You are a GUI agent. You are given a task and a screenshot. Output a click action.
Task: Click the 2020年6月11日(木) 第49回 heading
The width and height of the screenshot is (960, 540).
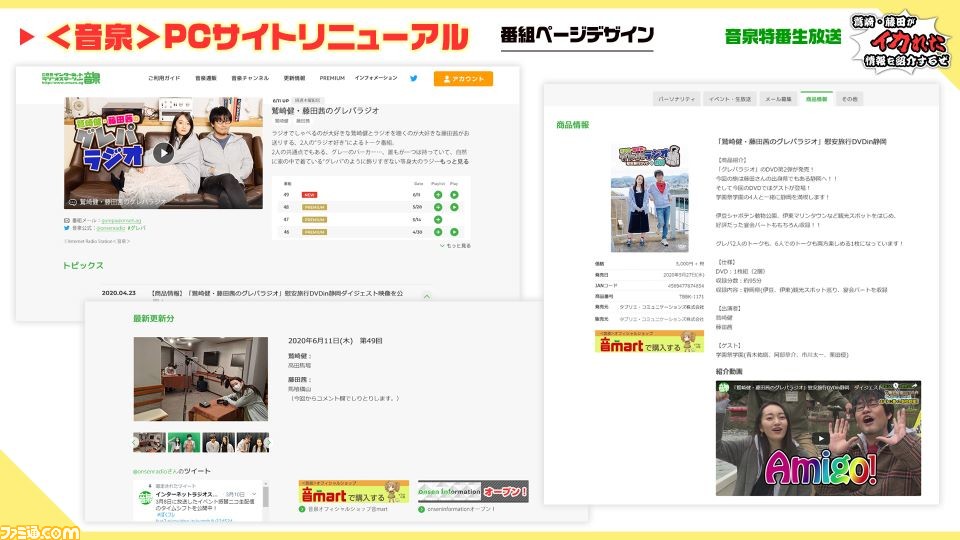coord(335,340)
